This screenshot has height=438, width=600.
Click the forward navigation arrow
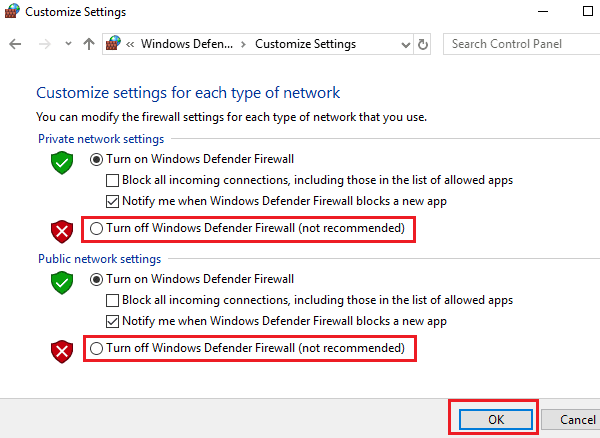tap(43, 44)
